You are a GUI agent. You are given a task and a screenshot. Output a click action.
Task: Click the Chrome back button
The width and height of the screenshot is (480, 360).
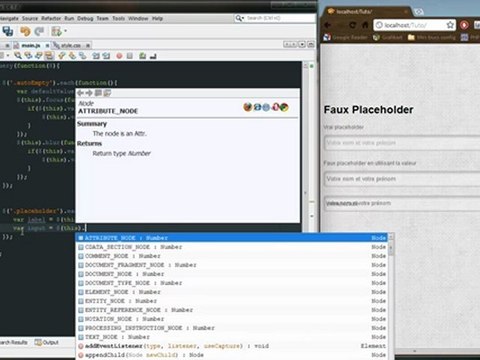[328, 25]
